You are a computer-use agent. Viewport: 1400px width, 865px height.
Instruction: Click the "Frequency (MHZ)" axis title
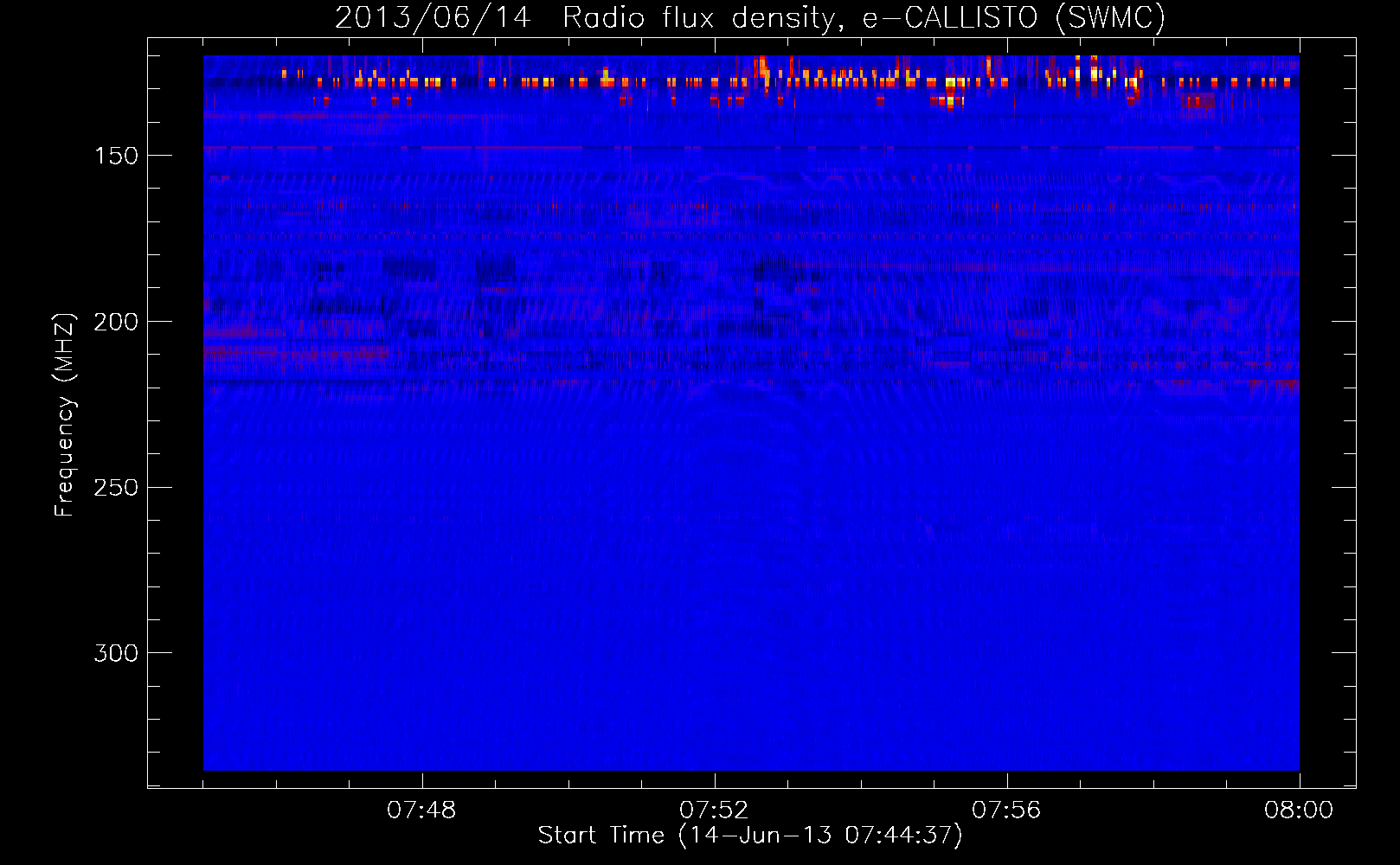click(x=66, y=414)
